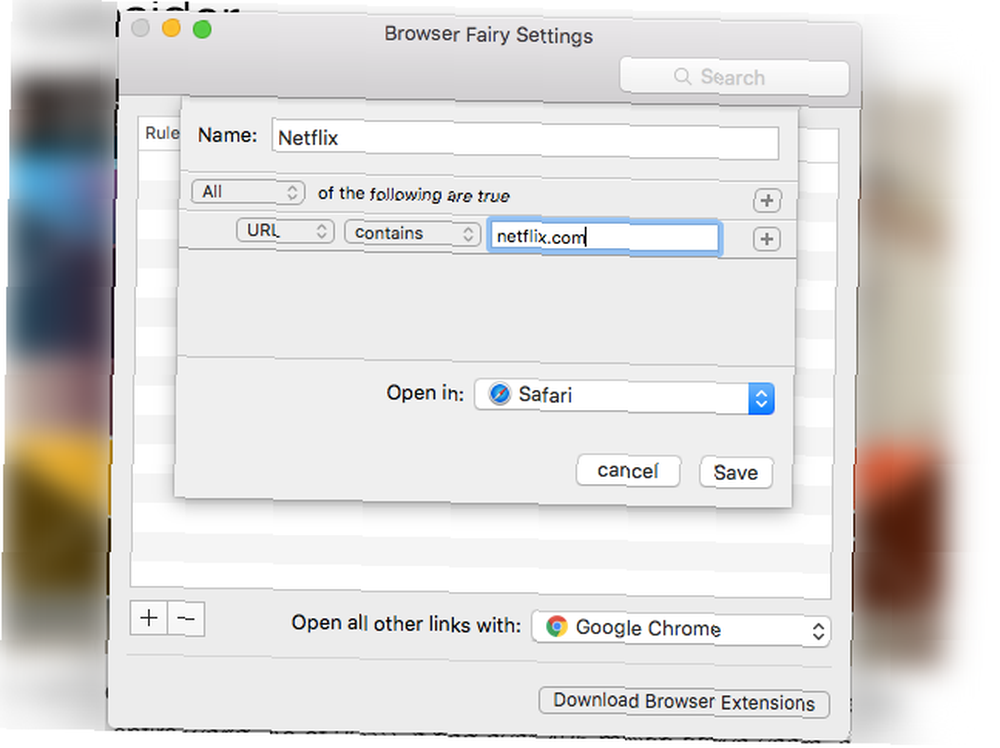Click the Rule column header

161,133
